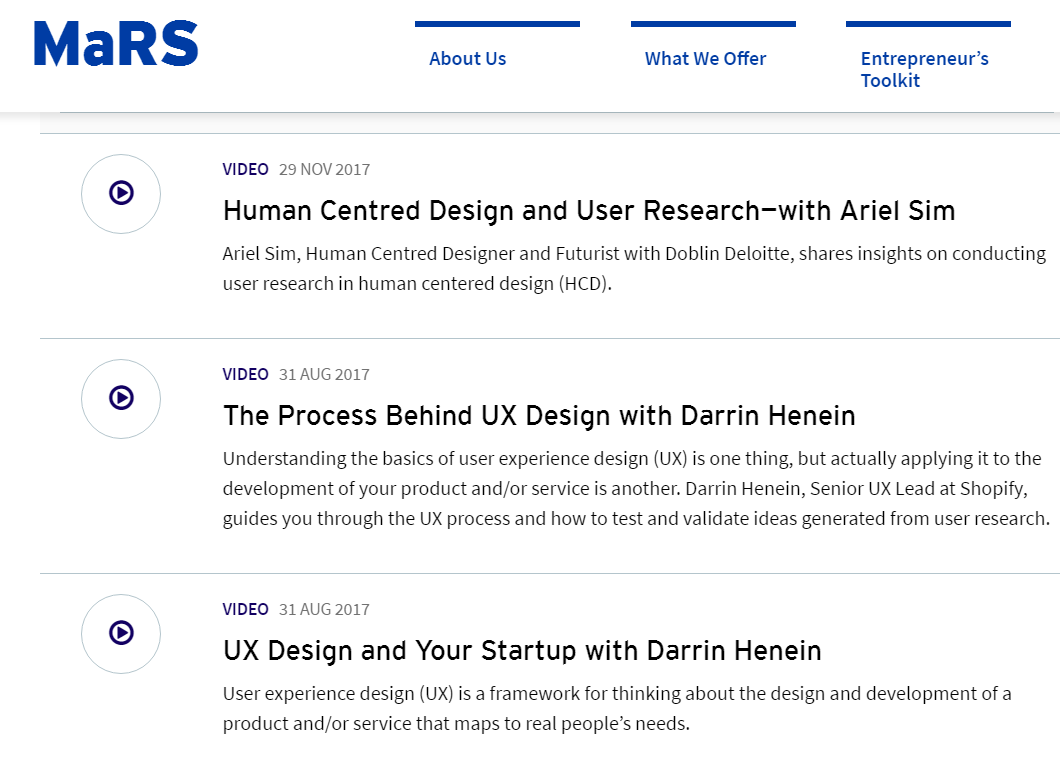1060x764 pixels.
Task: Play the Process Behind UX Design video icon
Action: point(121,398)
